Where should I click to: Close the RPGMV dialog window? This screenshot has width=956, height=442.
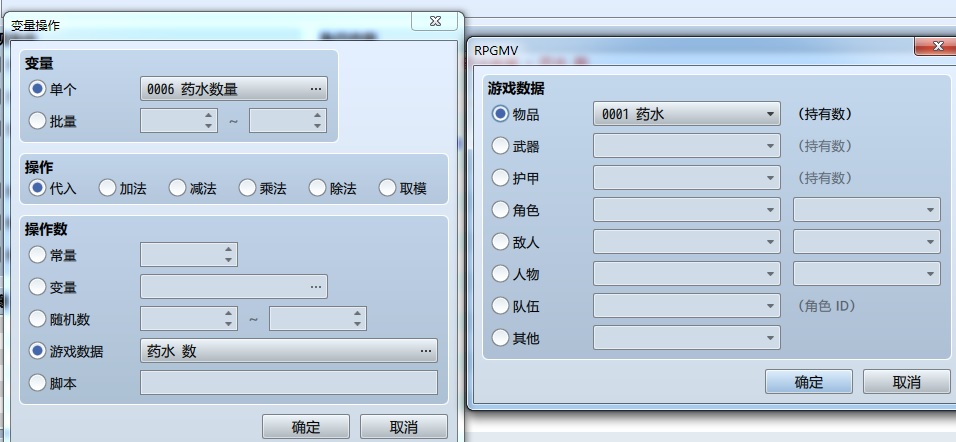[x=937, y=46]
